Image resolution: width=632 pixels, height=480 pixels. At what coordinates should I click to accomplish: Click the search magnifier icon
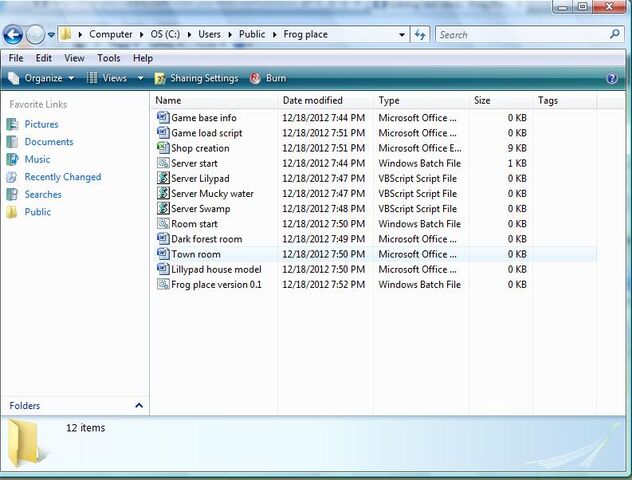(x=615, y=34)
